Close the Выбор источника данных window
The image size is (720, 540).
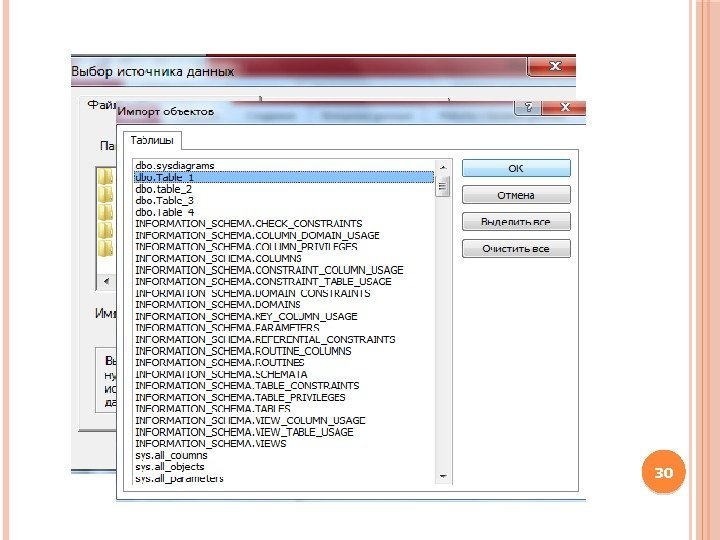[554, 66]
